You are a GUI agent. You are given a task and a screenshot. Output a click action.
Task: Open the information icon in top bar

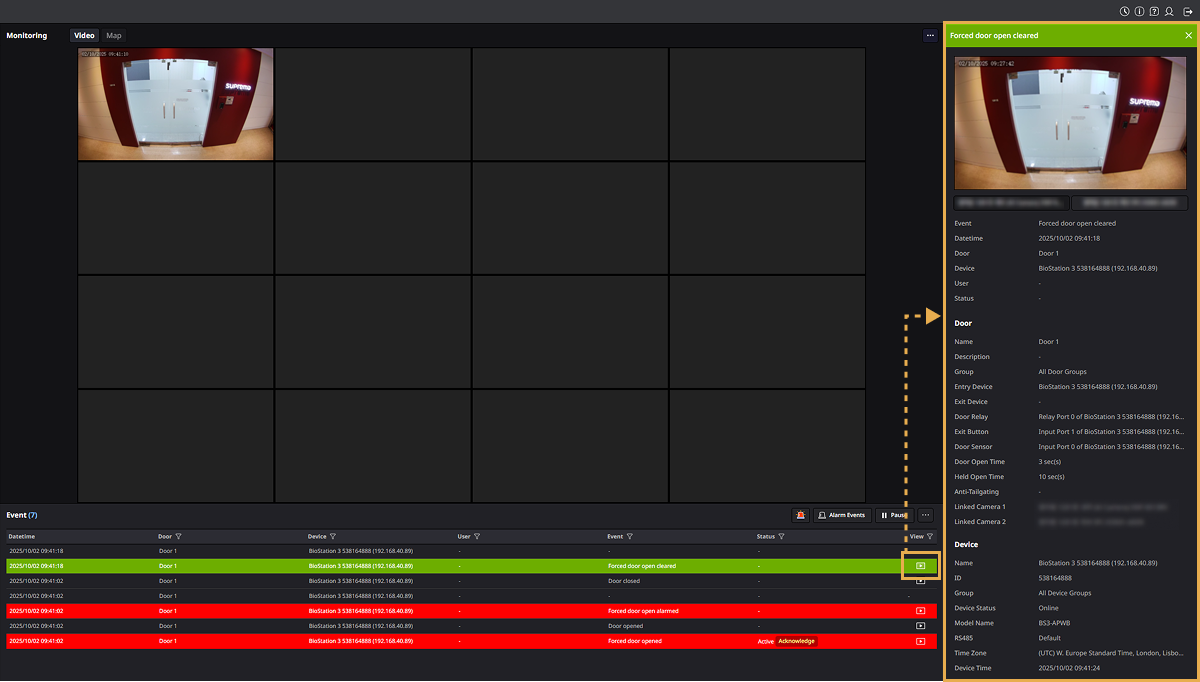(x=1139, y=11)
